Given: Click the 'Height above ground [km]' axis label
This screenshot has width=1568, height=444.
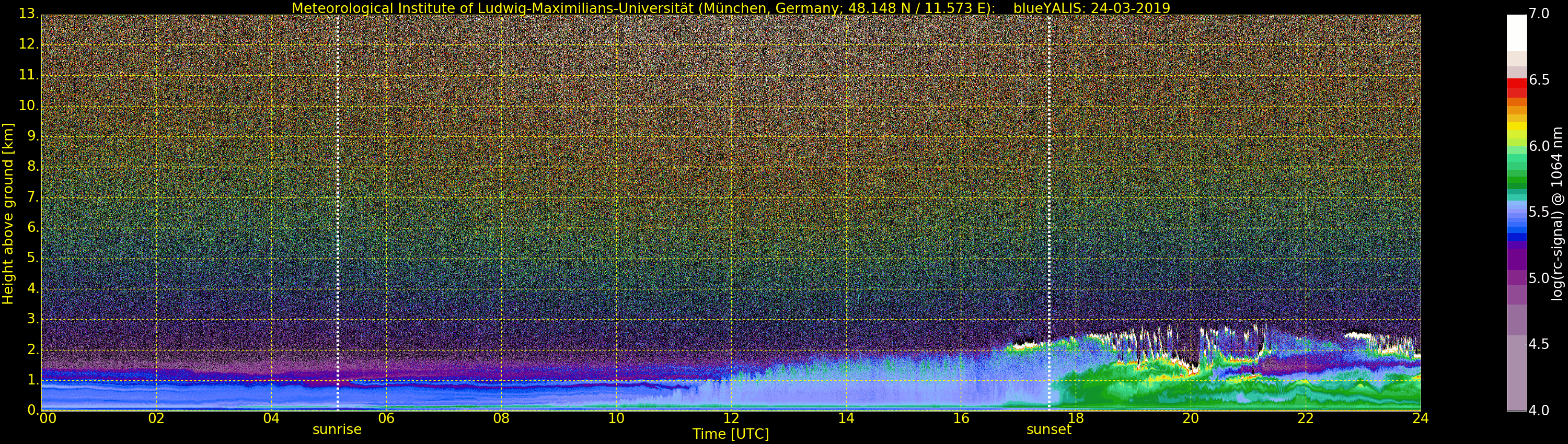Looking at the screenshot, I should [8, 214].
